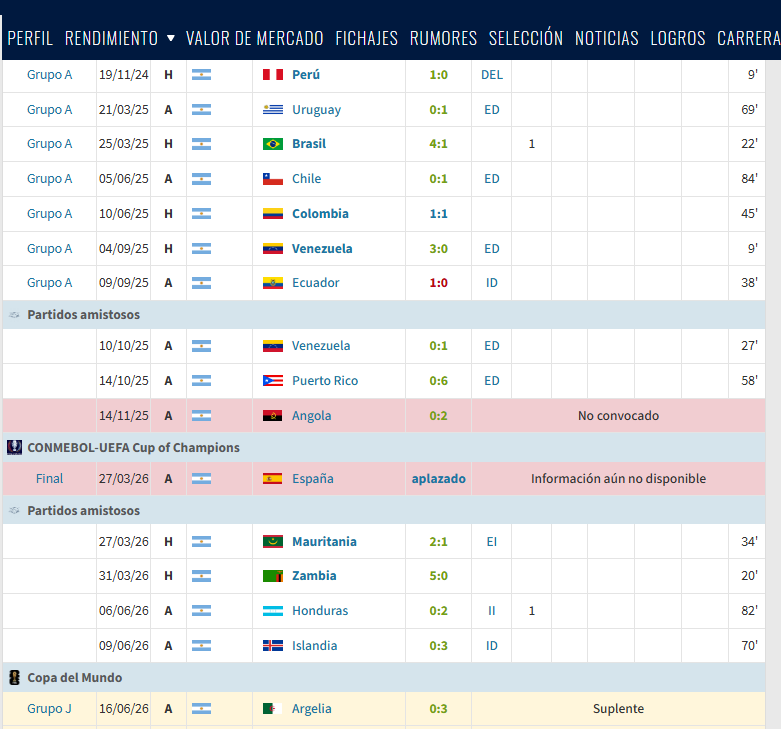Open the Honduras team link
Image resolution: width=781 pixels, height=729 pixels.
(320, 610)
